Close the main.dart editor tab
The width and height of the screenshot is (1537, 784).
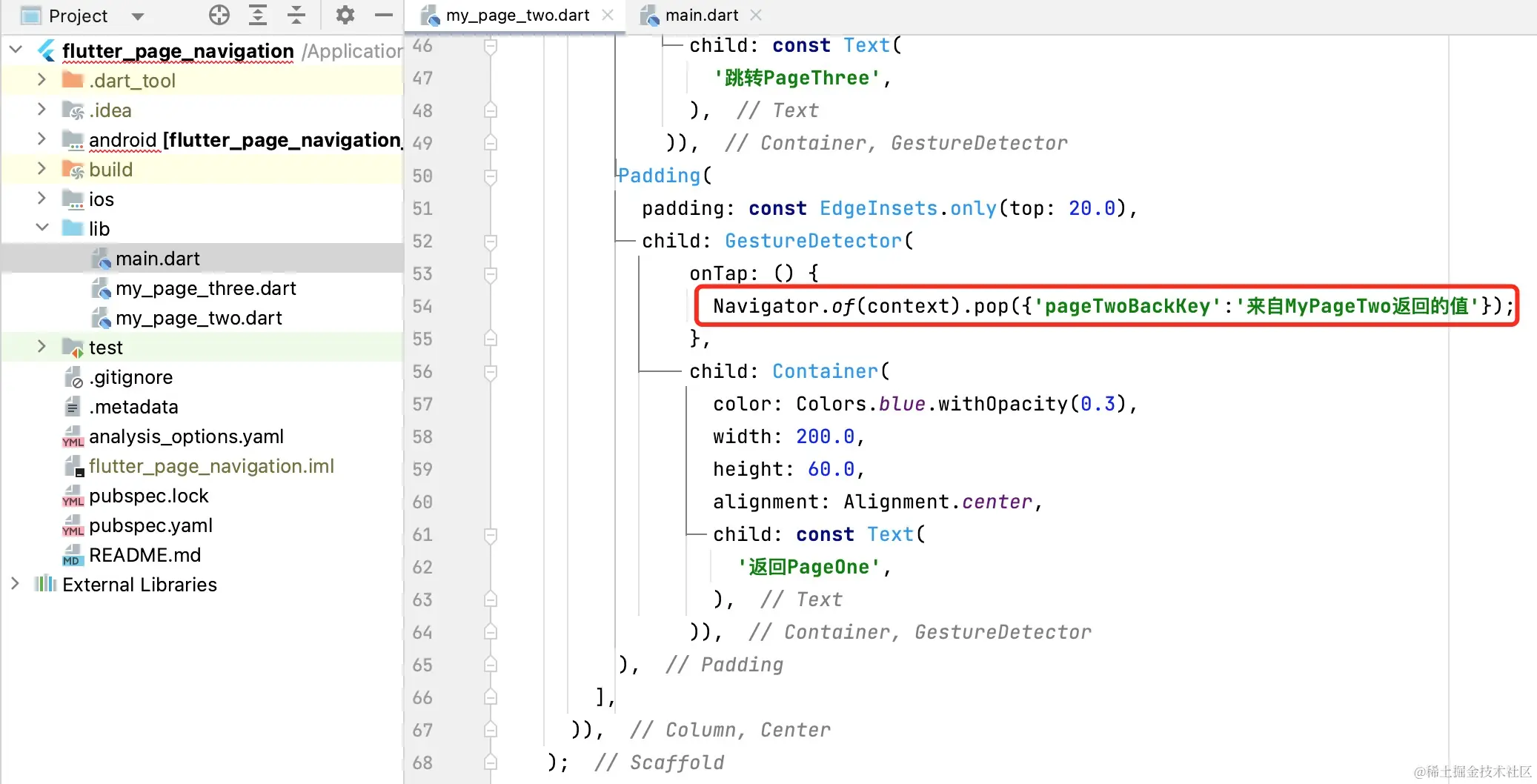(756, 15)
